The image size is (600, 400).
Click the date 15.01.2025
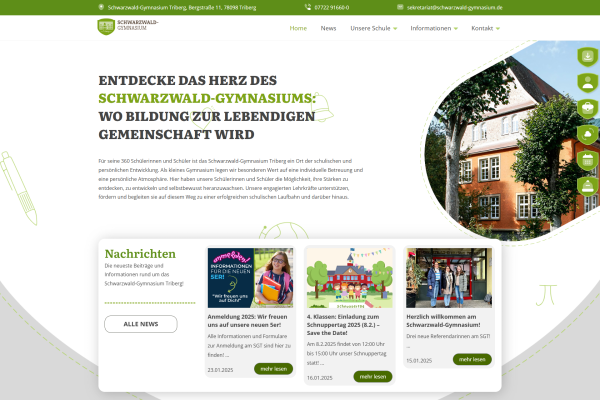419,361
